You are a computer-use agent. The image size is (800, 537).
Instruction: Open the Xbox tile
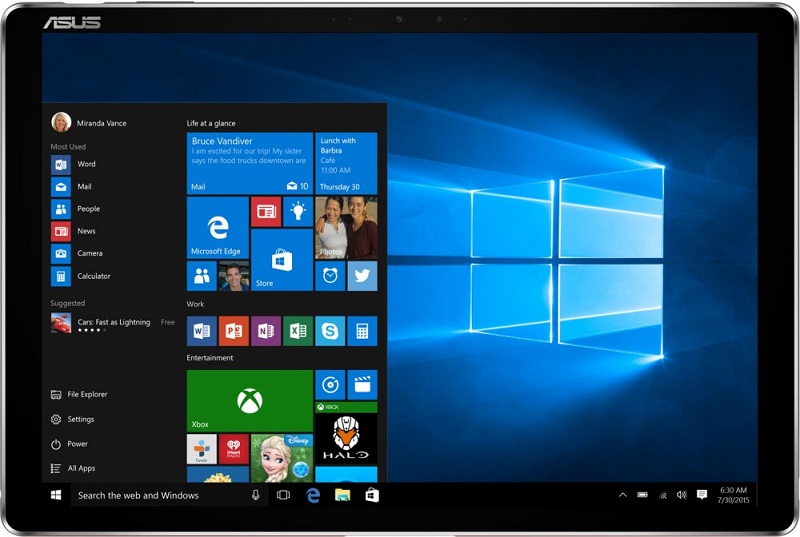click(x=249, y=401)
